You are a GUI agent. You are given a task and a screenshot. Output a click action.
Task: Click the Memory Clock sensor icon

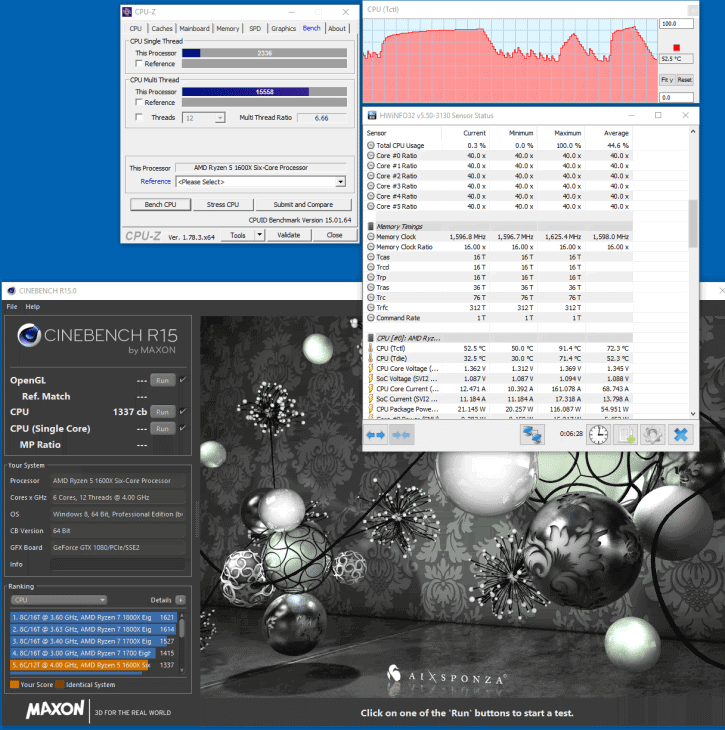(x=371, y=237)
